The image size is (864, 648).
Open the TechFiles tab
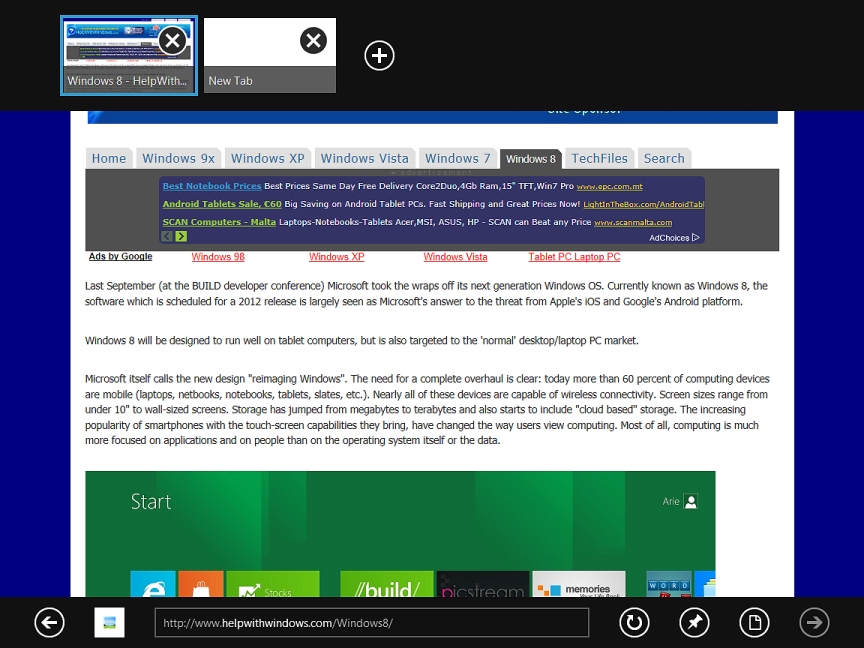point(600,158)
